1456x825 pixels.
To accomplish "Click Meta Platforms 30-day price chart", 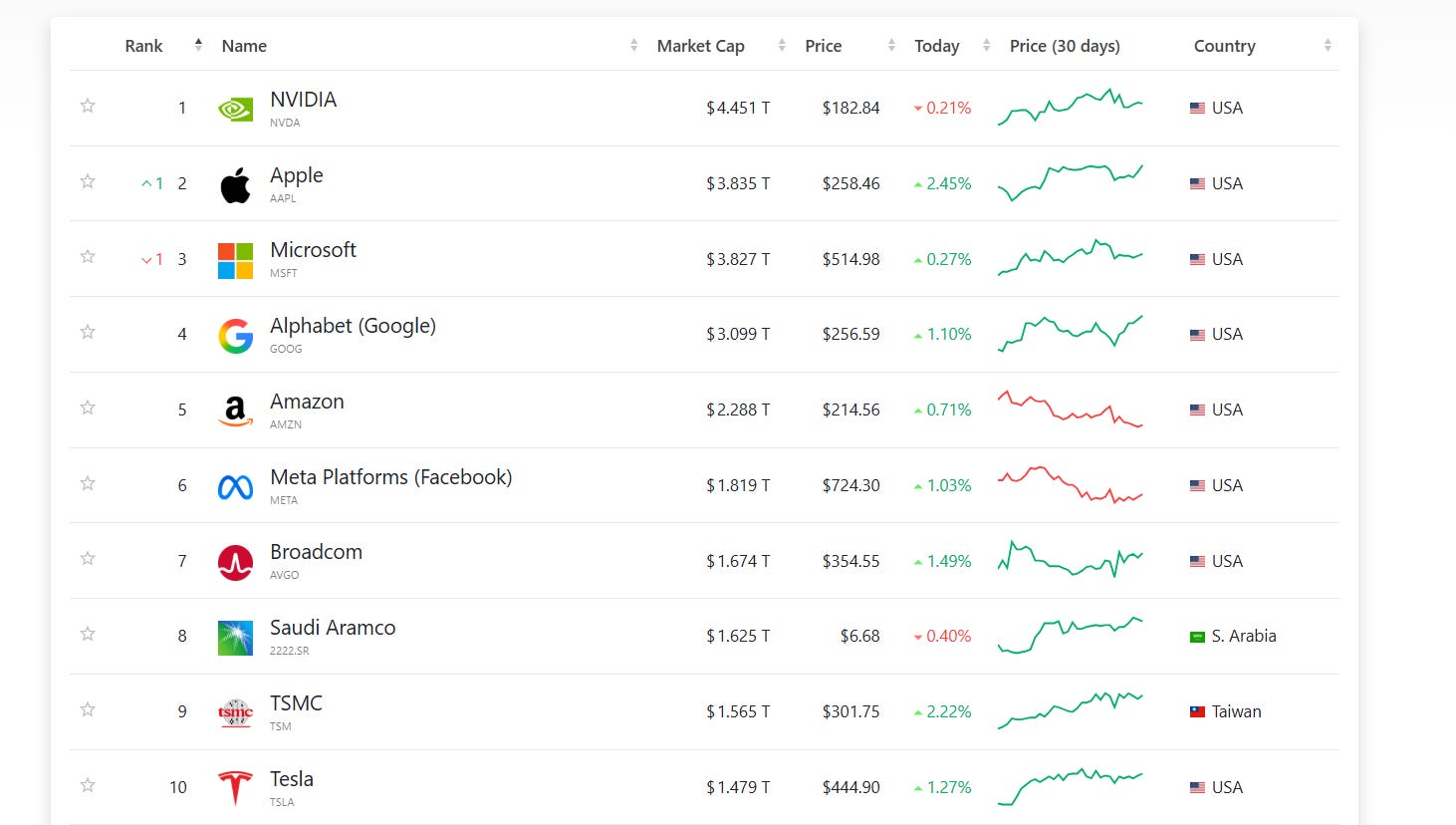I will coord(1071,484).
